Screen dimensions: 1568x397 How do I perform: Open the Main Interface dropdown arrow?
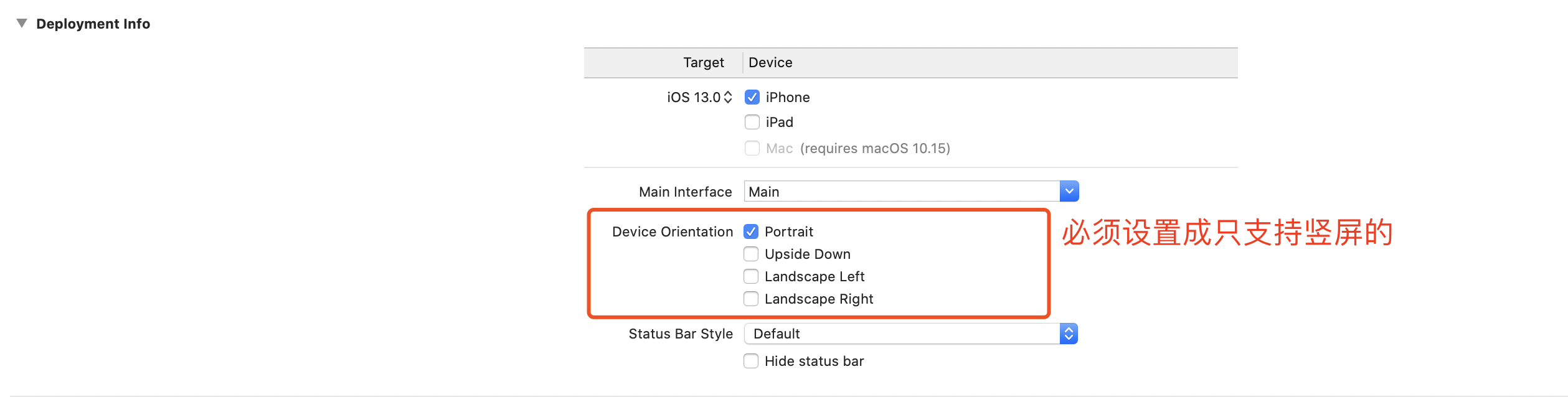pyautogui.click(x=1069, y=192)
